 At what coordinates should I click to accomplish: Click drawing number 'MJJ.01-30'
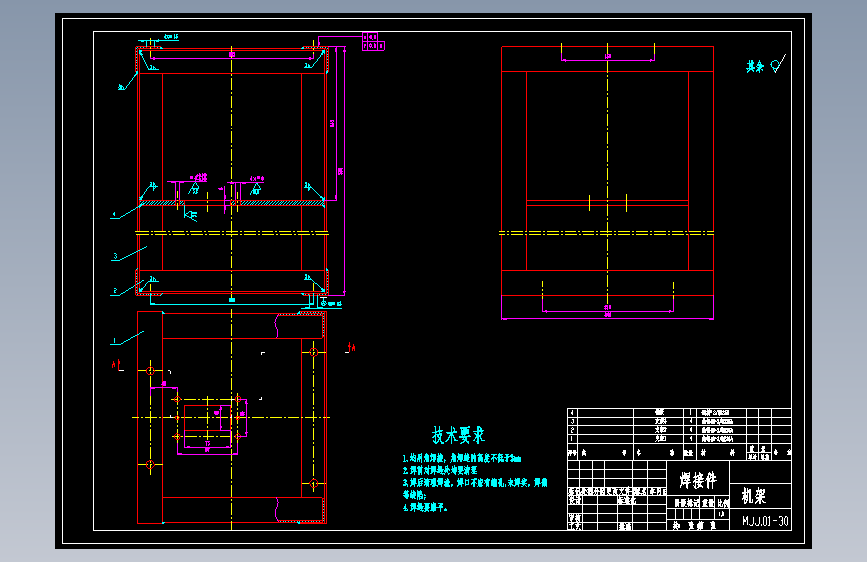coord(765,521)
